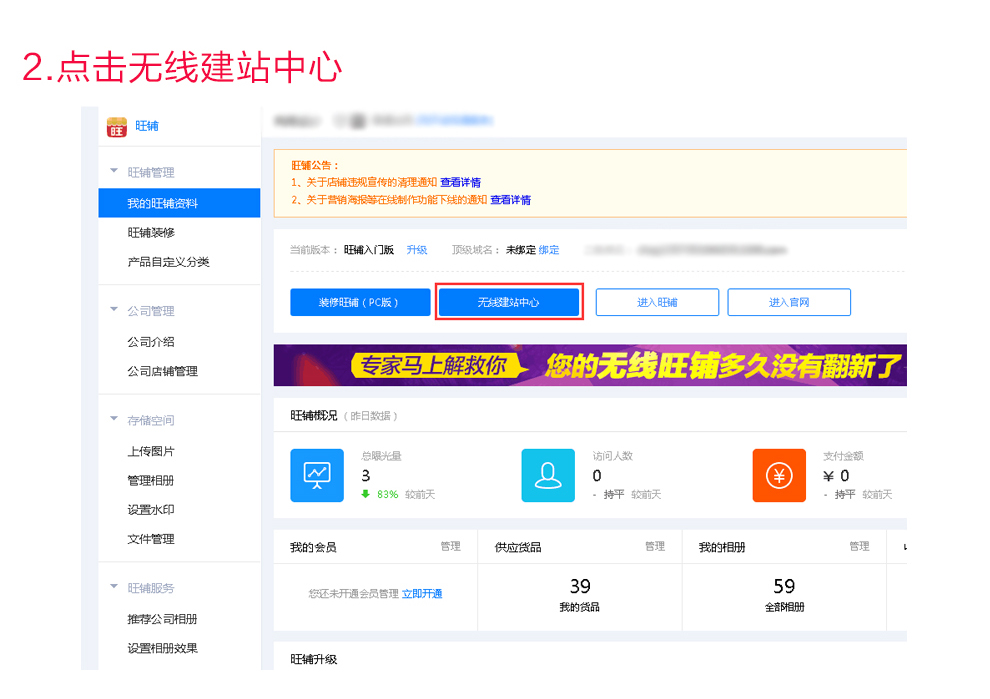Click the 支付金额 yen icon tile
The width and height of the screenshot is (990, 699).
[779, 475]
